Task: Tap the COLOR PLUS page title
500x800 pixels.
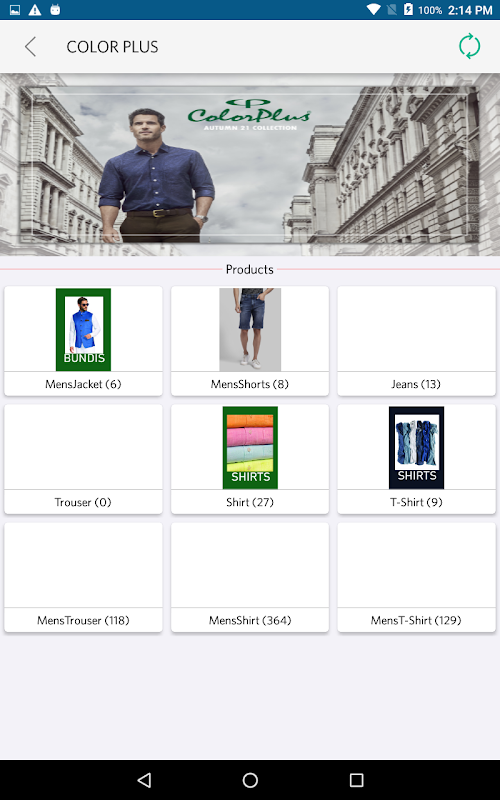Action: 112,47
